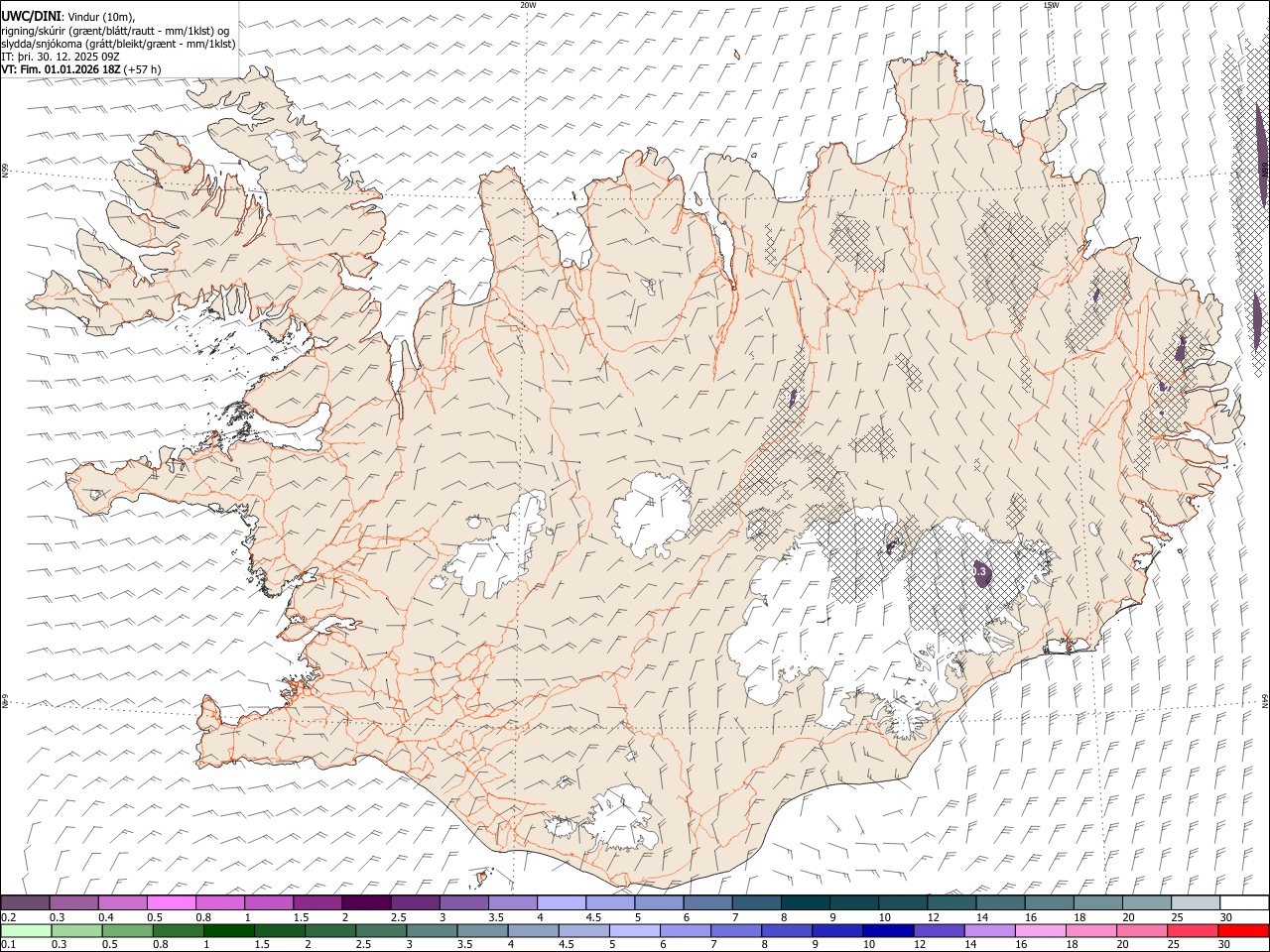Pick the hot pink 20 rain-scale swatch
This screenshot has height=952, width=1270.
coord(1142,930)
